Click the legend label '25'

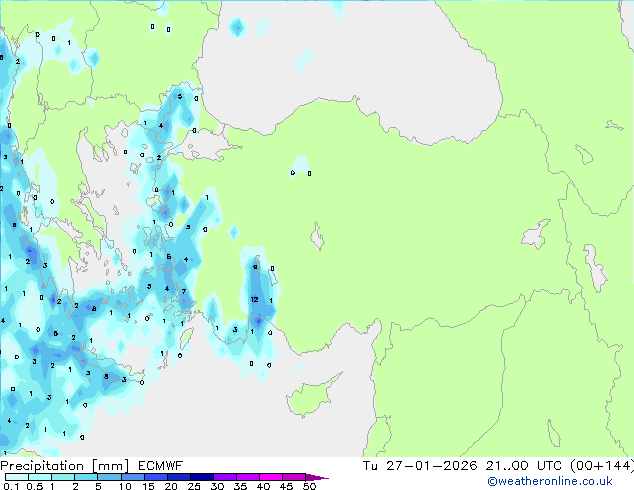pyautogui.click(x=194, y=486)
